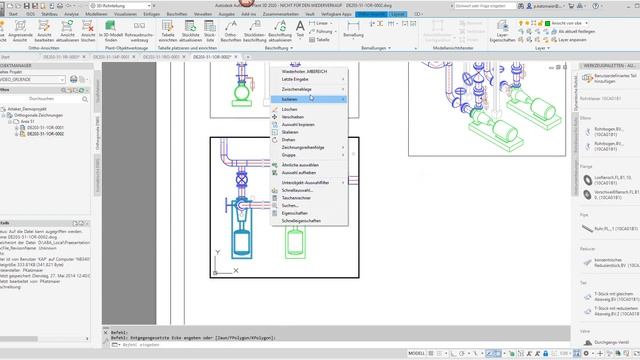Select Vorschweißflansch tool in tool palette

(611, 194)
